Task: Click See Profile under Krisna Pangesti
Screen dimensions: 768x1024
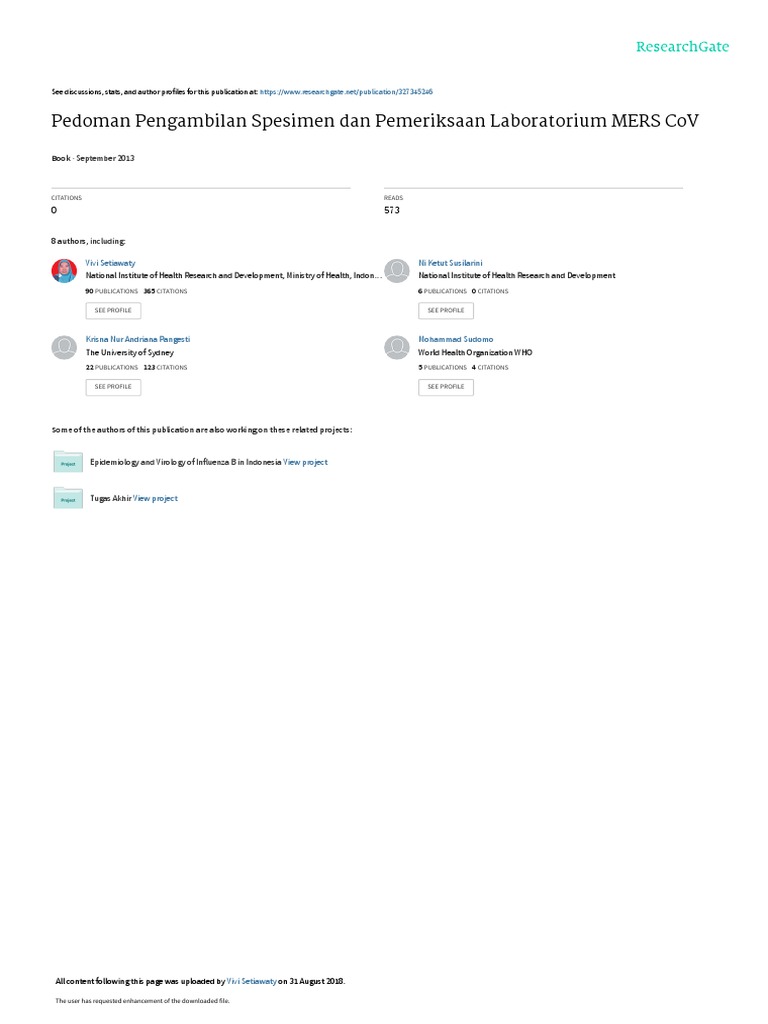Action: (113, 387)
